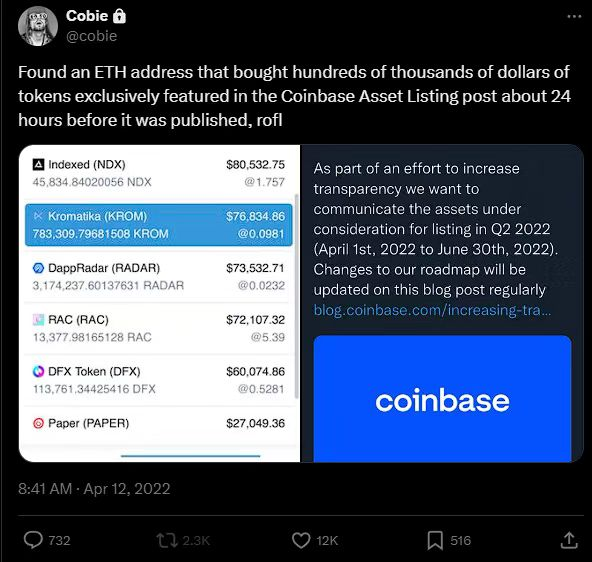Viewport: 592px width, 562px height.
Task: Like the tweet with heart icon
Action: pos(301,540)
